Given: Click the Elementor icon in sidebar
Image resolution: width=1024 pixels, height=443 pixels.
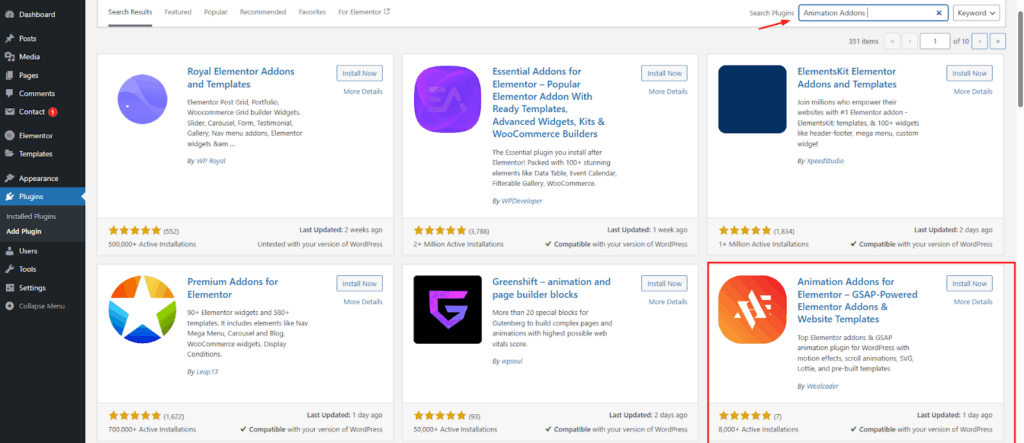Looking at the screenshot, I should [x=9, y=135].
